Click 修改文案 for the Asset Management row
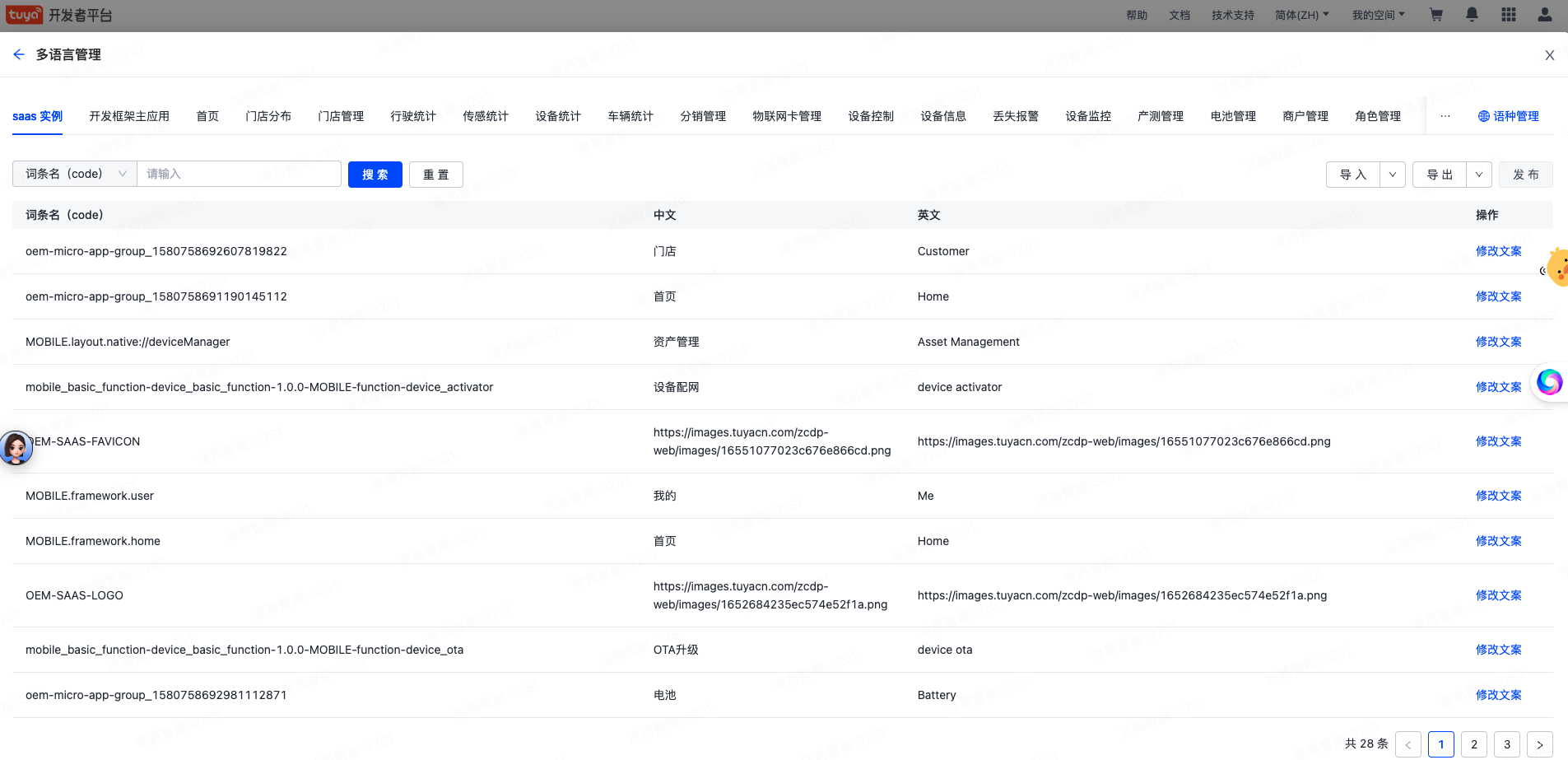Screen dimensions: 1568x760 pyautogui.click(x=1498, y=342)
